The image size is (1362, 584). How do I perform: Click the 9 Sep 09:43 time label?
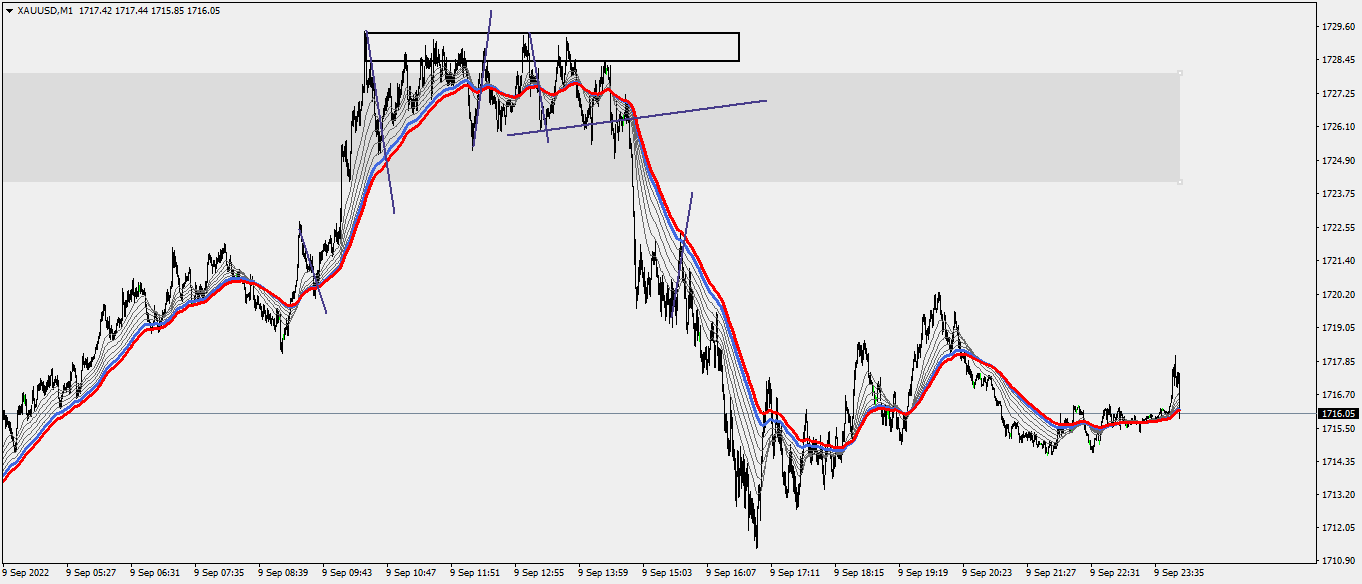(x=345, y=574)
